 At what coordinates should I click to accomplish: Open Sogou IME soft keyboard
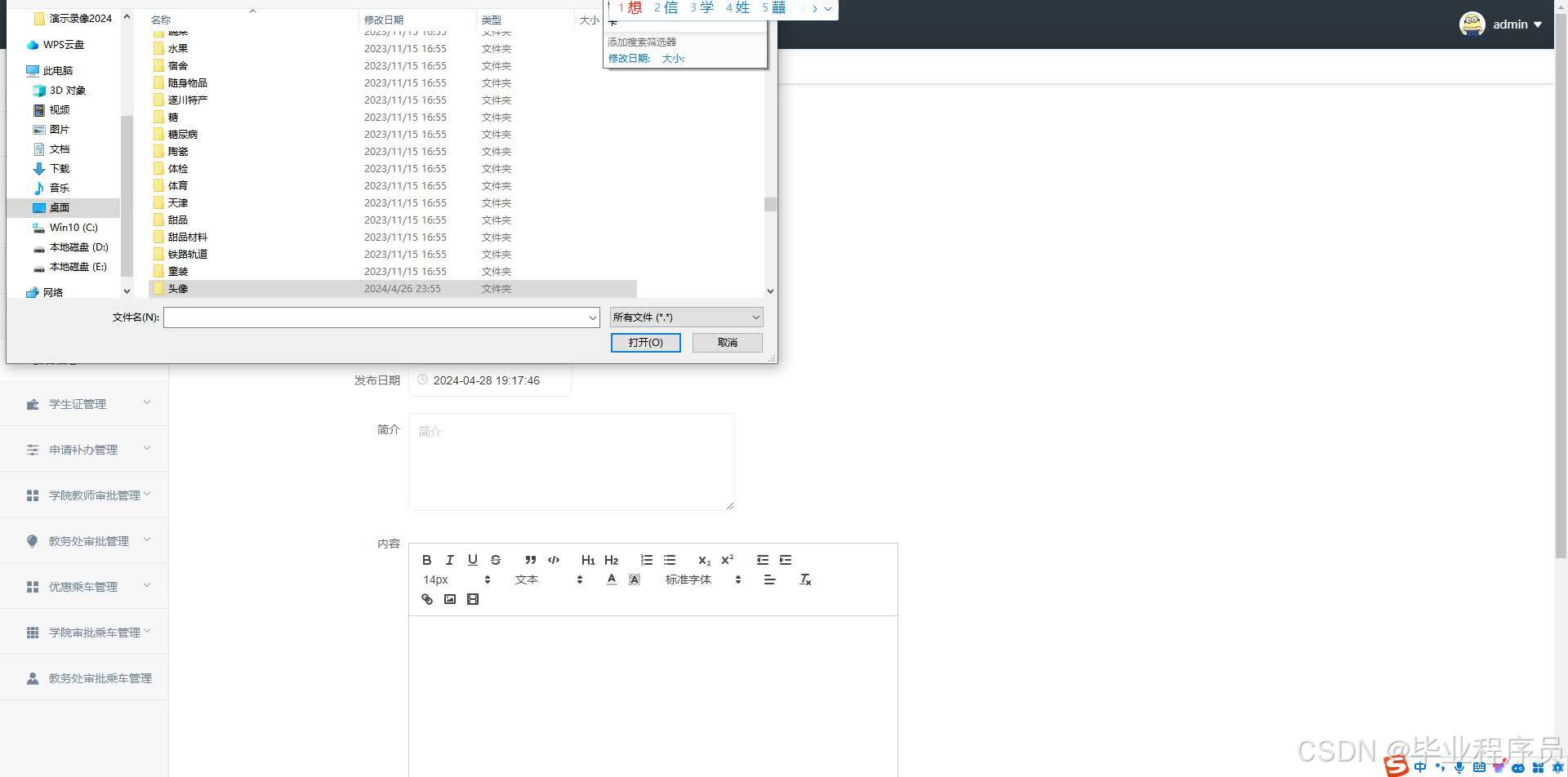pos(1479,767)
